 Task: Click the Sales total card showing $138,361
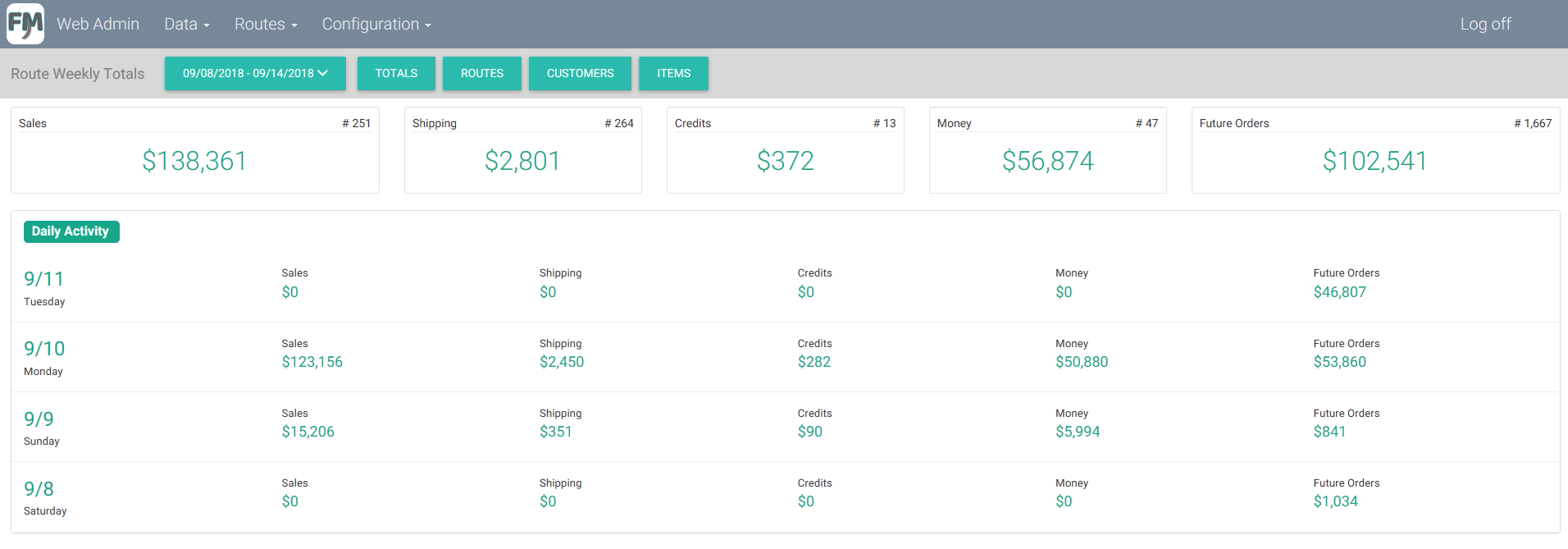194,160
